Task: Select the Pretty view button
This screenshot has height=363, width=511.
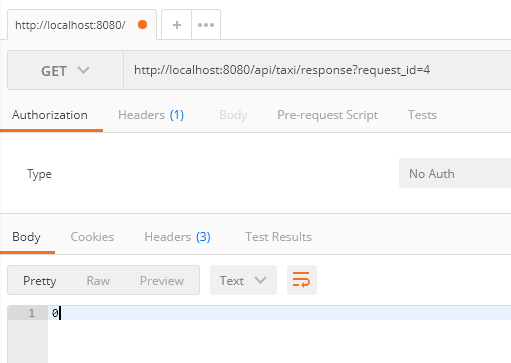Action: pos(39,280)
